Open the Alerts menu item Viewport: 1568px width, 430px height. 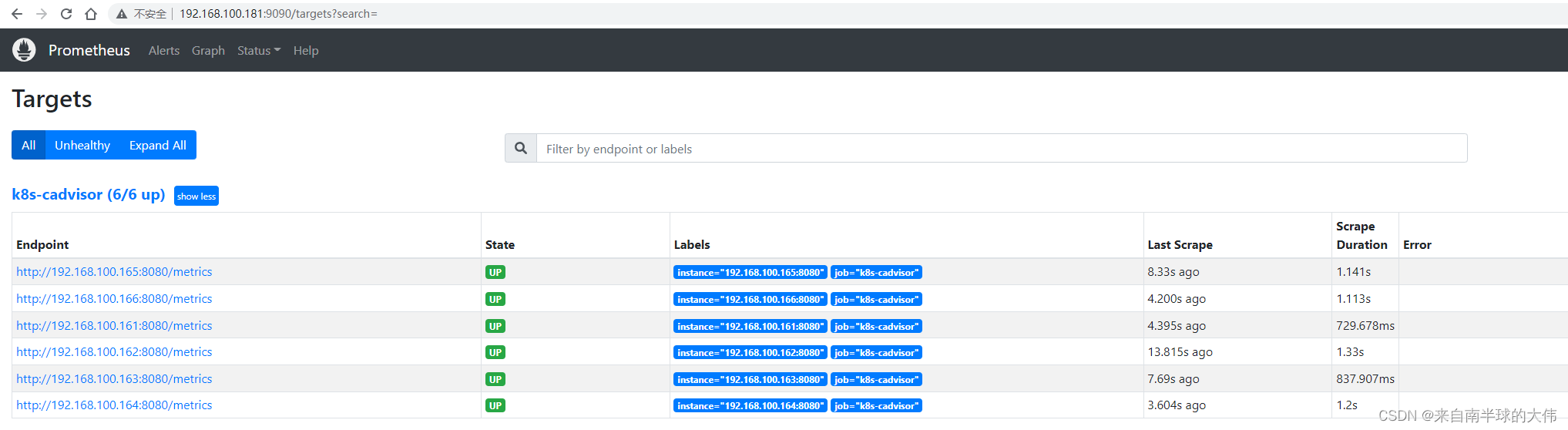pos(164,50)
